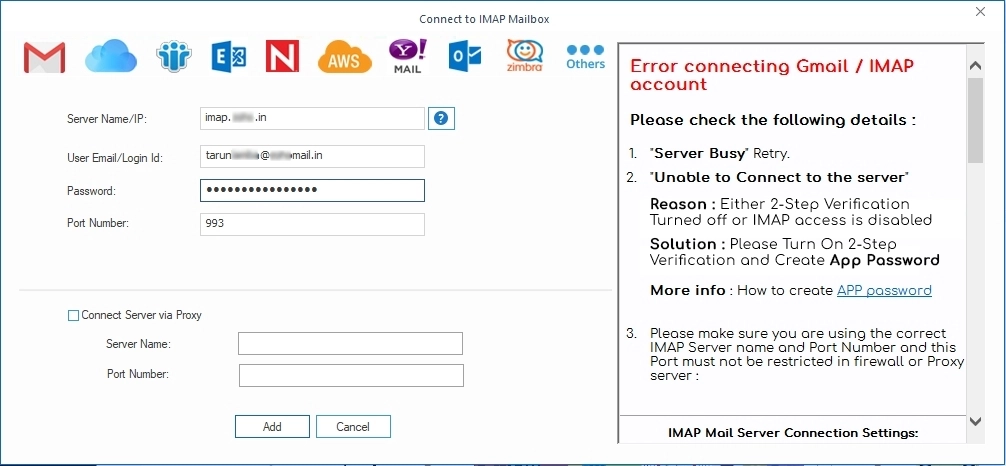Choose the red N provider icon
This screenshot has width=1006, height=466.
point(282,56)
